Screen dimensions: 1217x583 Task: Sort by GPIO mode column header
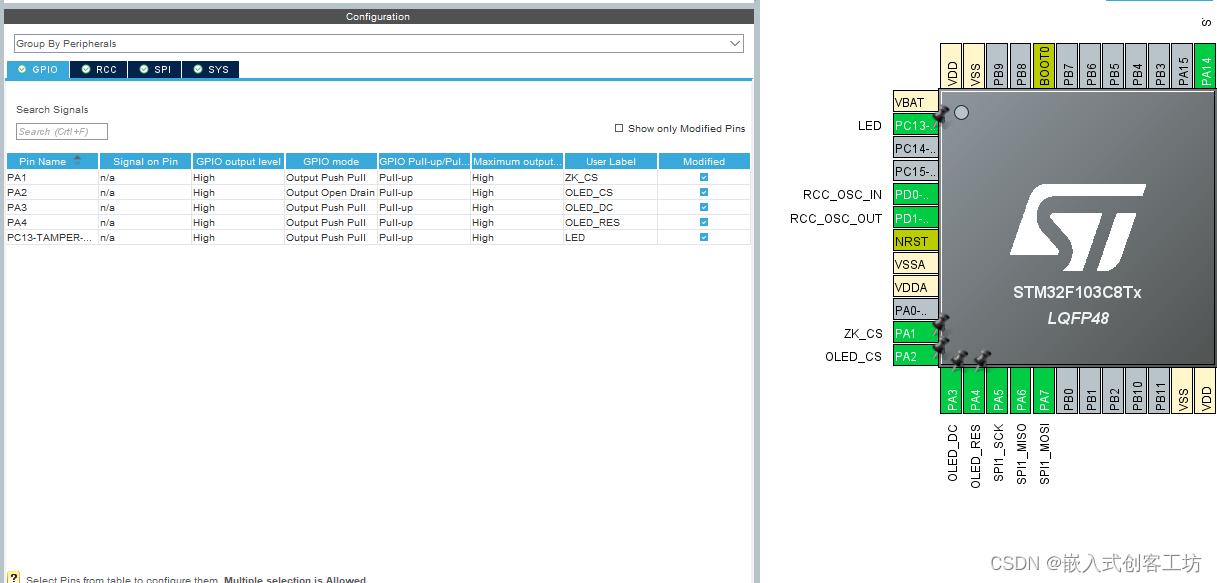pyautogui.click(x=331, y=161)
